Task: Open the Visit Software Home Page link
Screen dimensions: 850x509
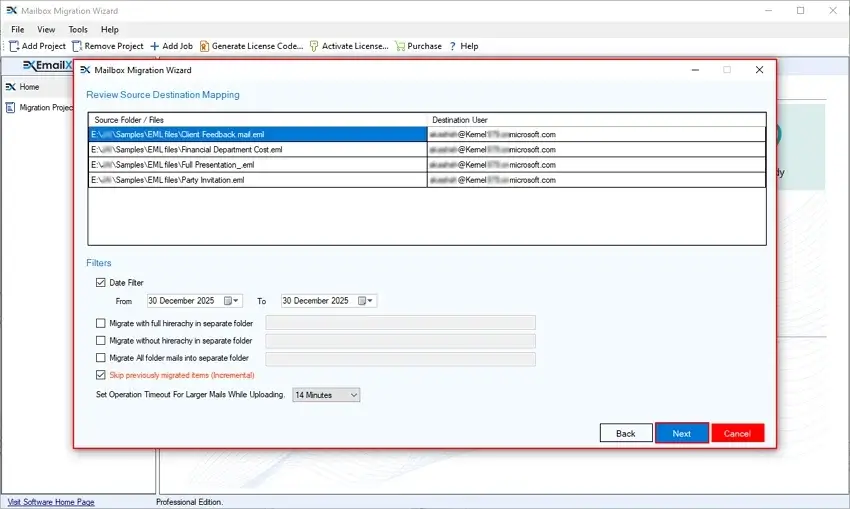Action: pos(51,502)
